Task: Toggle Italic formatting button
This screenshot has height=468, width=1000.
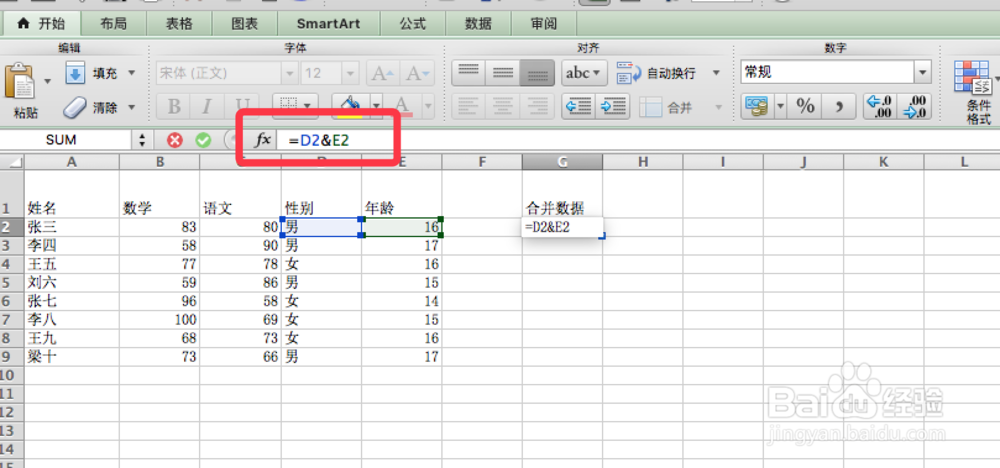Action: point(208,107)
